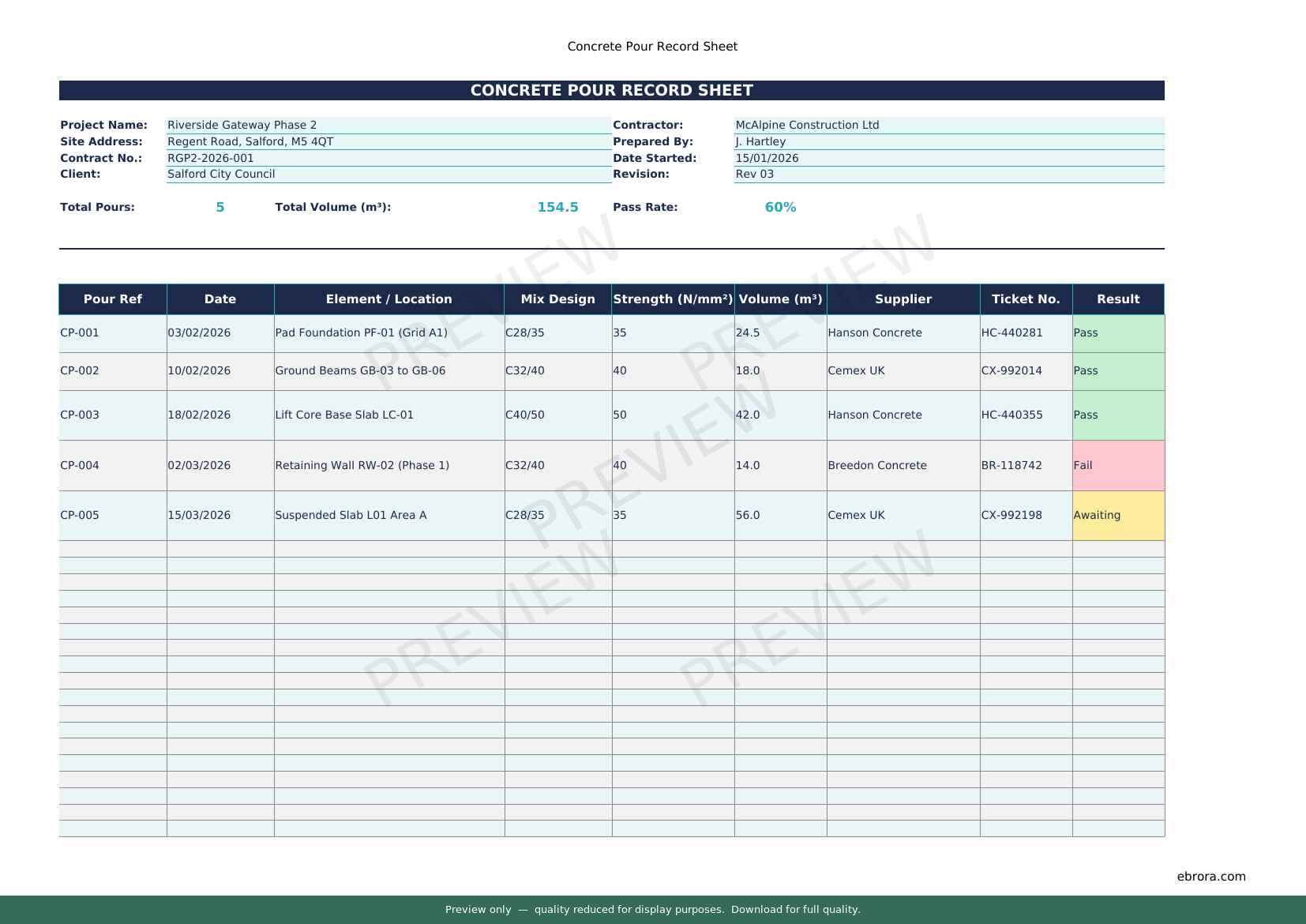Select the Result column header
The height and width of the screenshot is (924, 1306).
click(1117, 299)
